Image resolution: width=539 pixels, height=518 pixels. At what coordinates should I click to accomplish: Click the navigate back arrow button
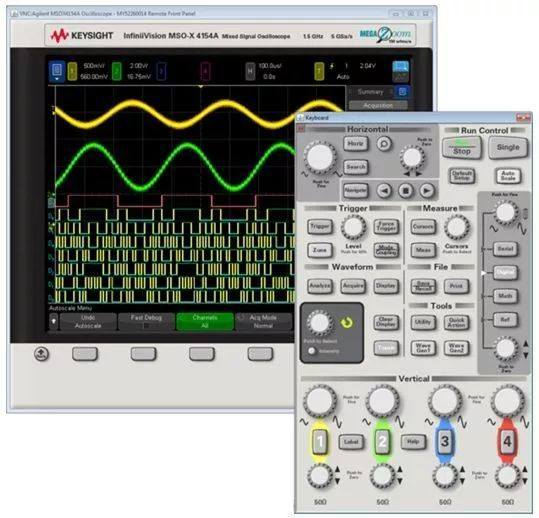coord(384,190)
